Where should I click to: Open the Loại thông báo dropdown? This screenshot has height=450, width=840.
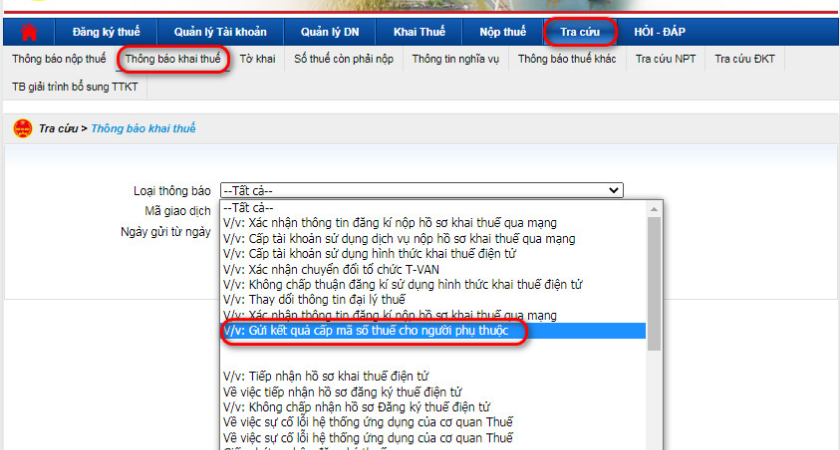pos(421,190)
